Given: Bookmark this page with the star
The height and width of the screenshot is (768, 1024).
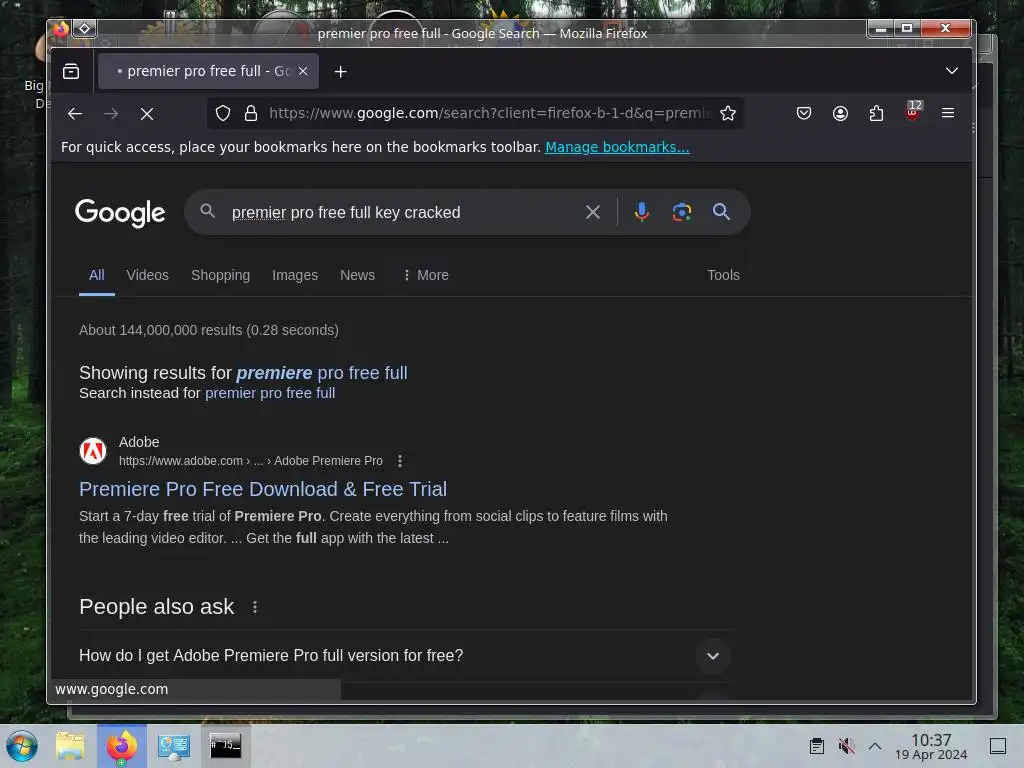Looking at the screenshot, I should click(x=728, y=114).
